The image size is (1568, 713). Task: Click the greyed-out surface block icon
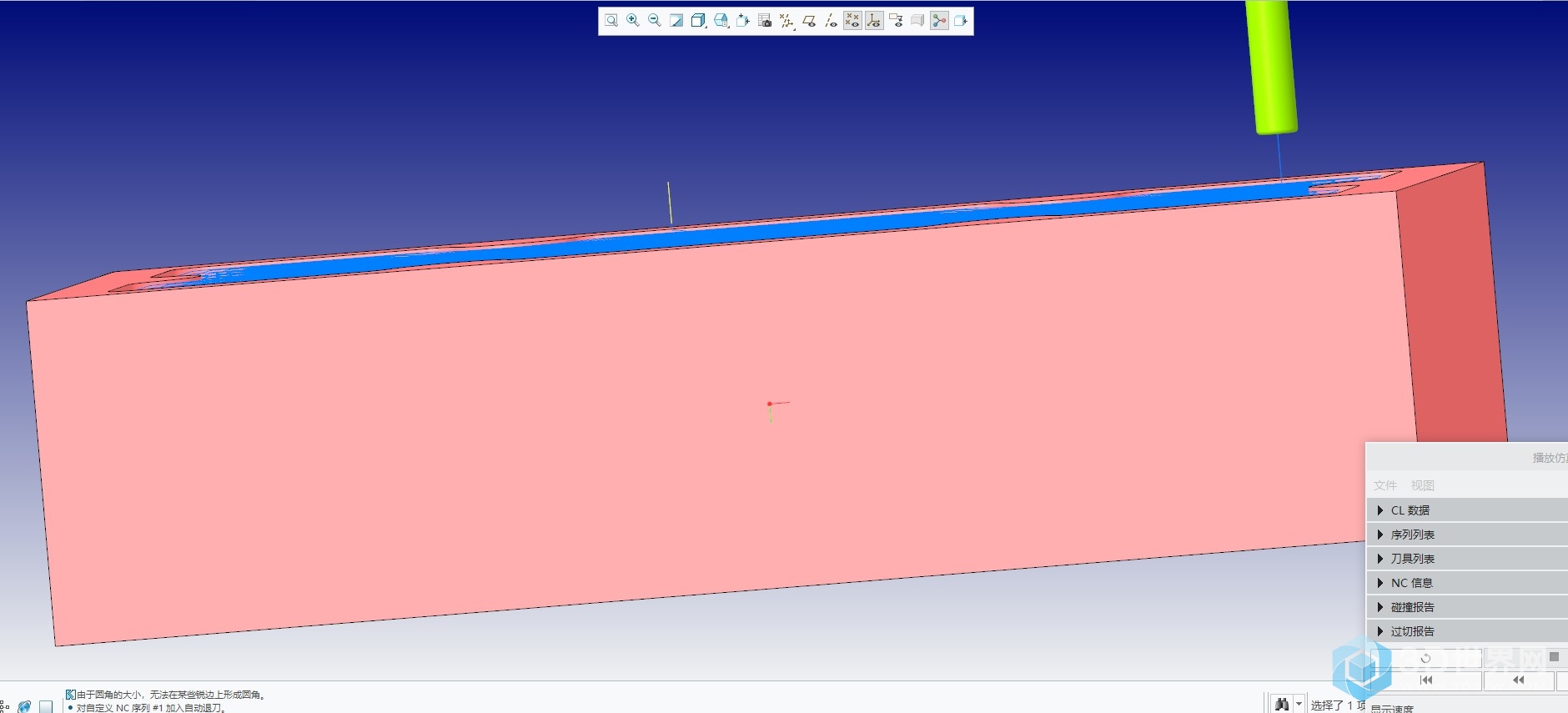coord(917,21)
